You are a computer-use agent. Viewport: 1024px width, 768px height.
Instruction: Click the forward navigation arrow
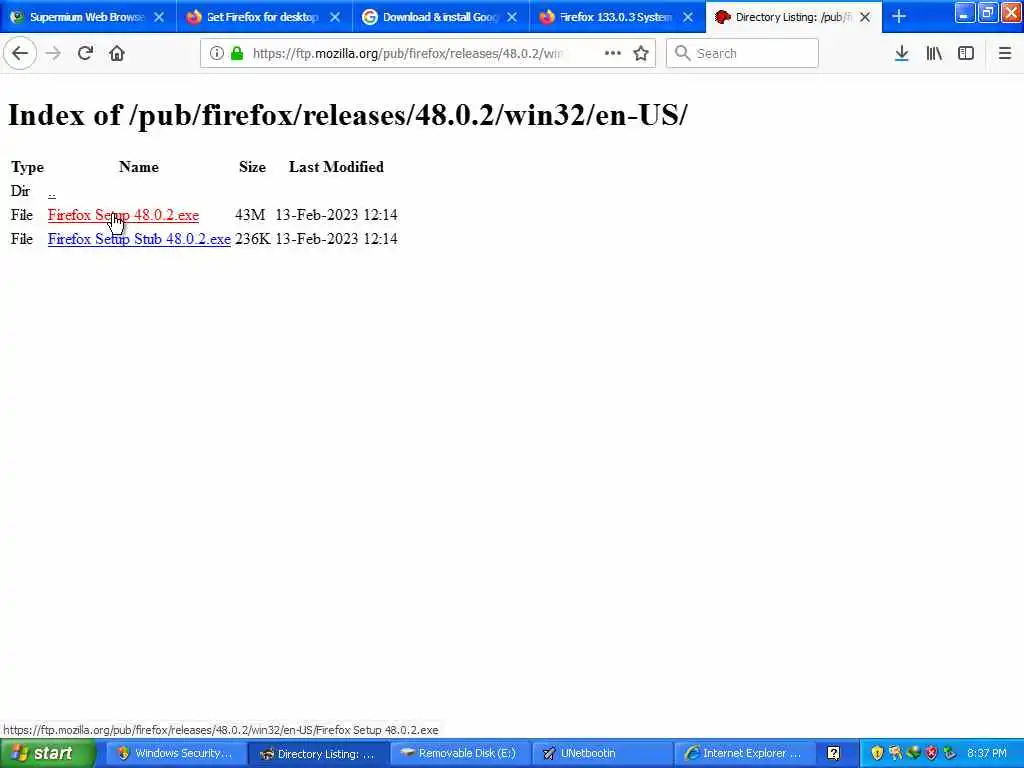[53, 53]
